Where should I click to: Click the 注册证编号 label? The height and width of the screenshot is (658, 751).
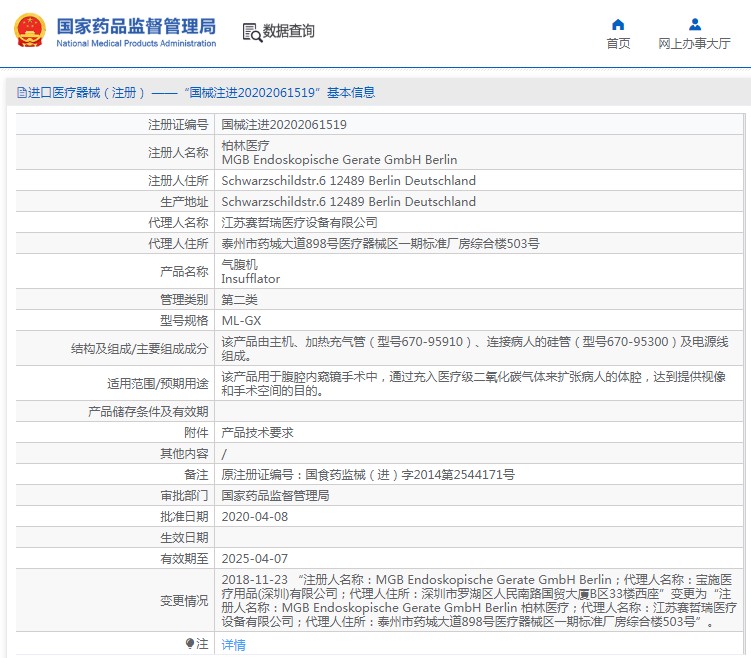tap(178, 125)
